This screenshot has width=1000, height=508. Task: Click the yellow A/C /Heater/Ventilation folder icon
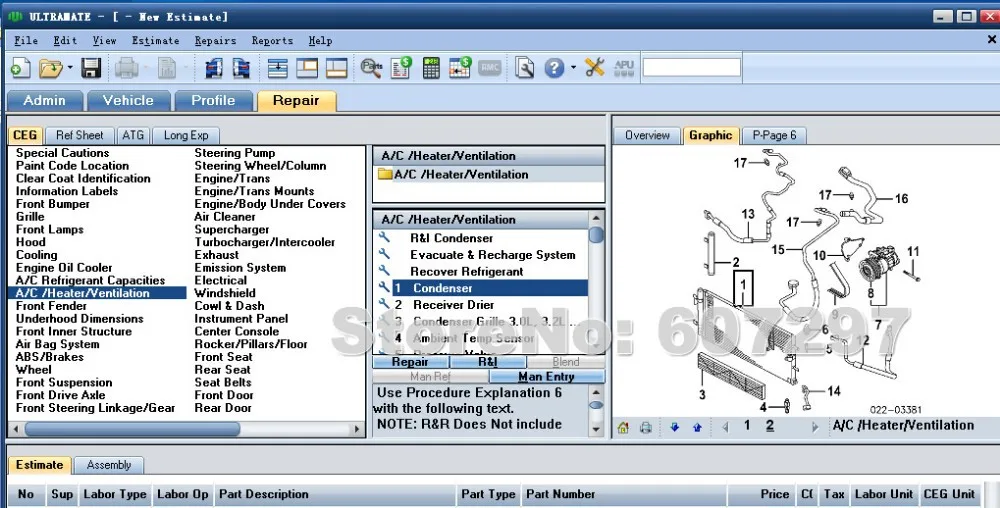pyautogui.click(x=385, y=174)
